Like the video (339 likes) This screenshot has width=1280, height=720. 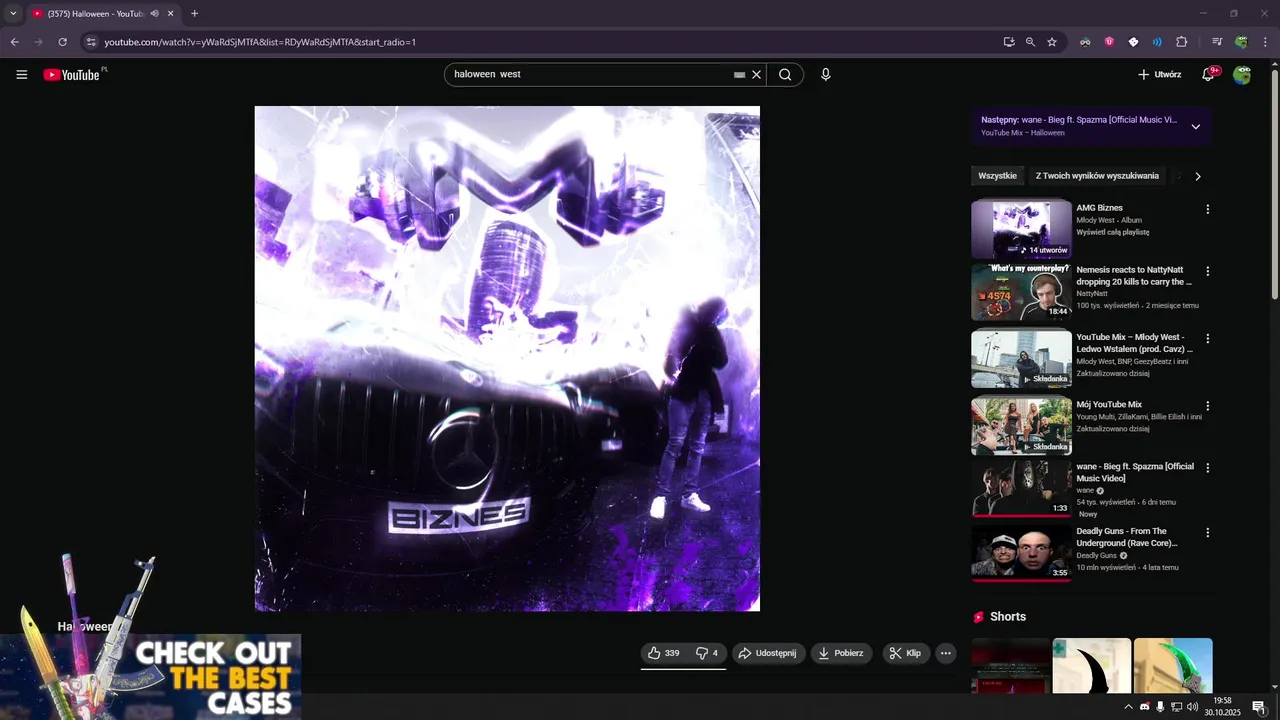pos(664,653)
